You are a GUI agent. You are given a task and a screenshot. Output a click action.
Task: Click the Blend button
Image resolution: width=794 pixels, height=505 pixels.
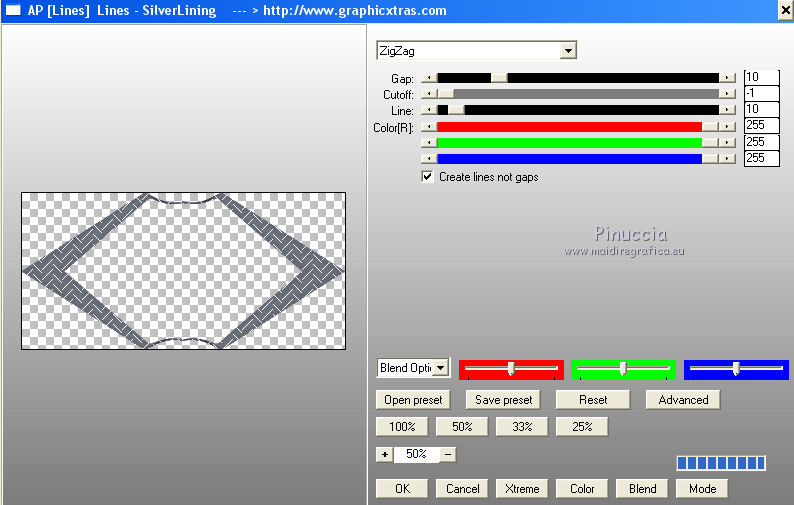click(x=642, y=489)
